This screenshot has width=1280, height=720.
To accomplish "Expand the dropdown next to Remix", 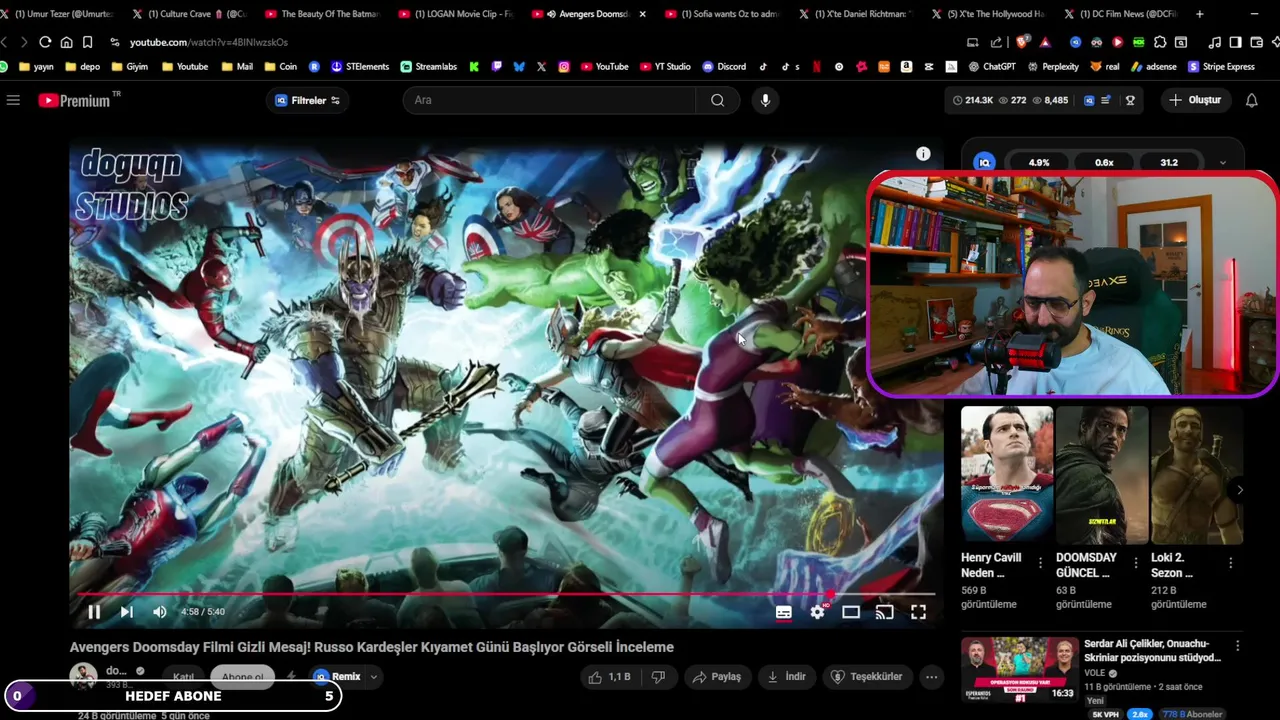I will 373,677.
